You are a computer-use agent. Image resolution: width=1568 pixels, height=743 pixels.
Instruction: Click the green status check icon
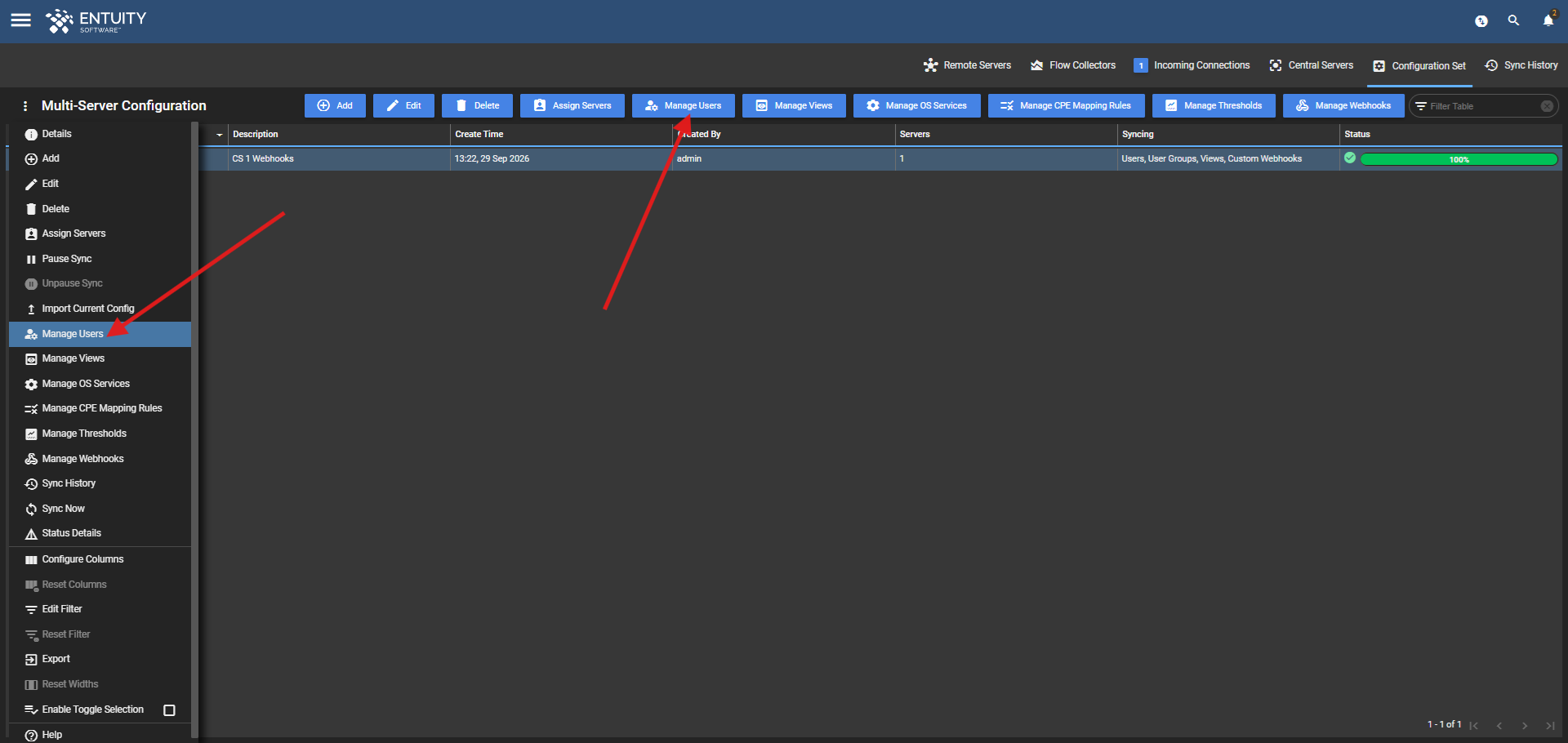click(x=1350, y=158)
